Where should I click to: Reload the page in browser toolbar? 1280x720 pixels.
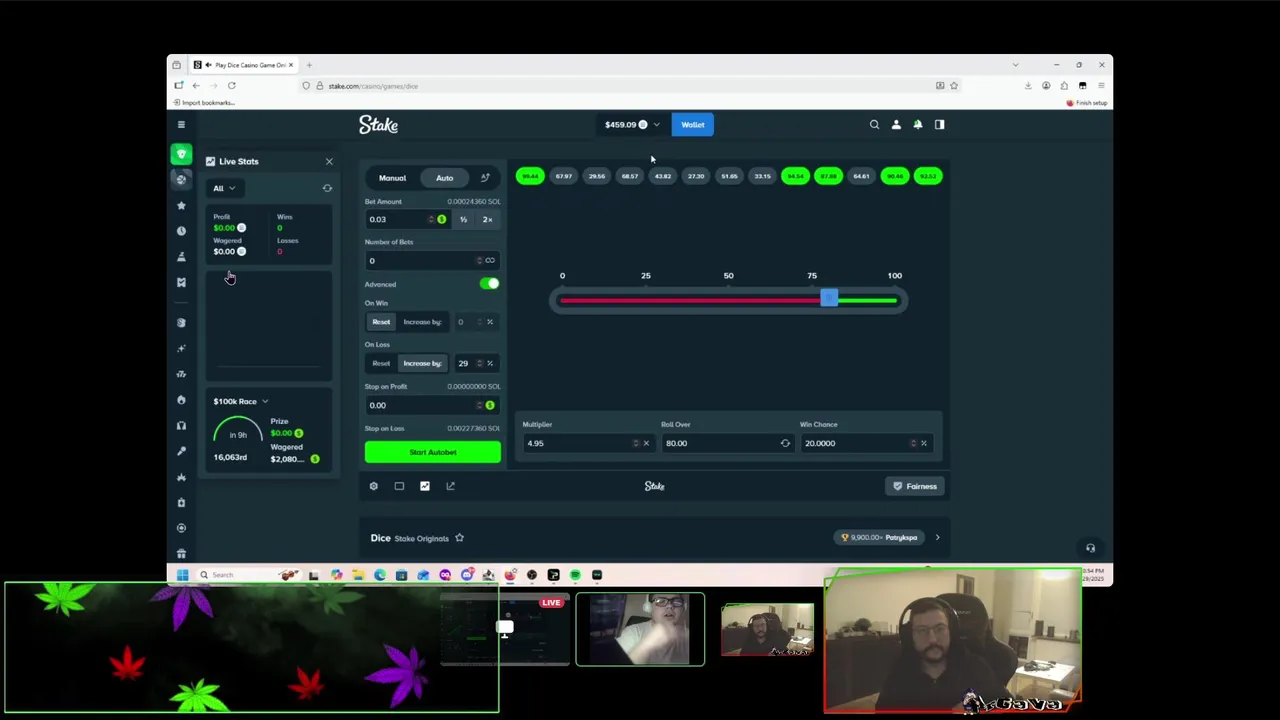pyautogui.click(x=231, y=86)
